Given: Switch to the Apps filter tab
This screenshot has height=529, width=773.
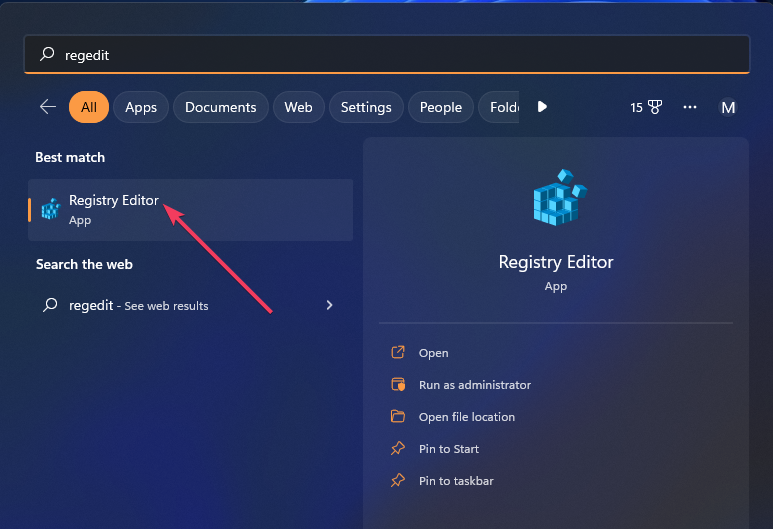Looking at the screenshot, I should (x=141, y=107).
